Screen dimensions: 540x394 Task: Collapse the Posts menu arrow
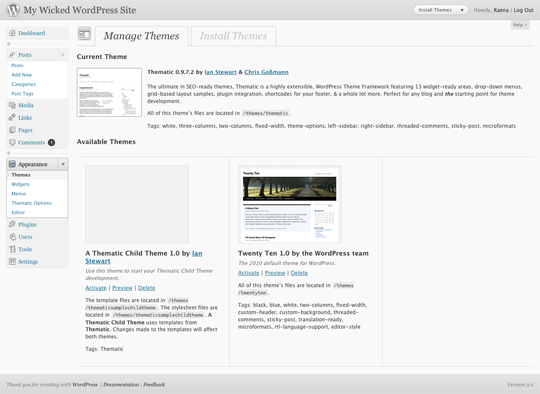63,55
